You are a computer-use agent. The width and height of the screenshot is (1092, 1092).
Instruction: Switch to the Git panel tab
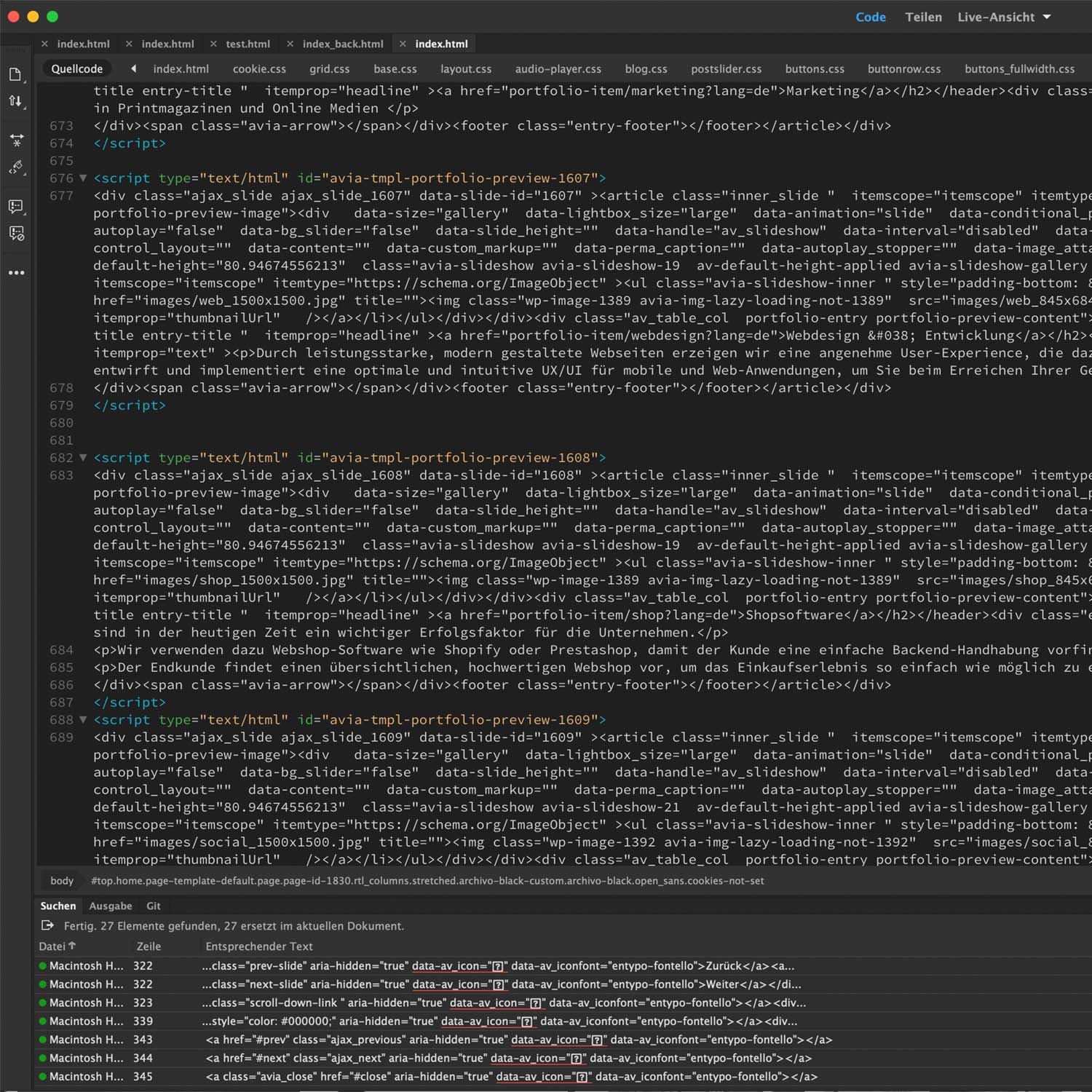pos(154,906)
